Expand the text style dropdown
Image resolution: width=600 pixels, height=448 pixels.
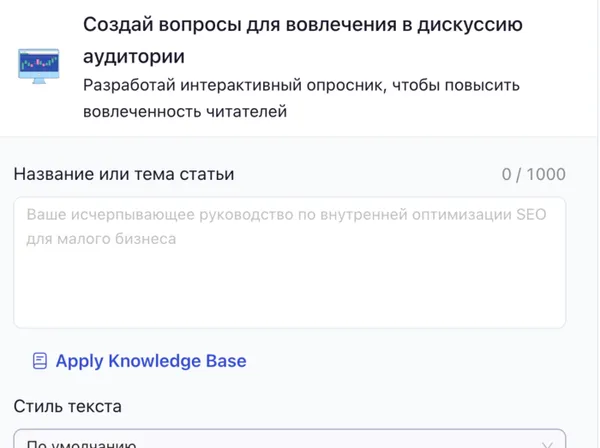(x=289, y=440)
